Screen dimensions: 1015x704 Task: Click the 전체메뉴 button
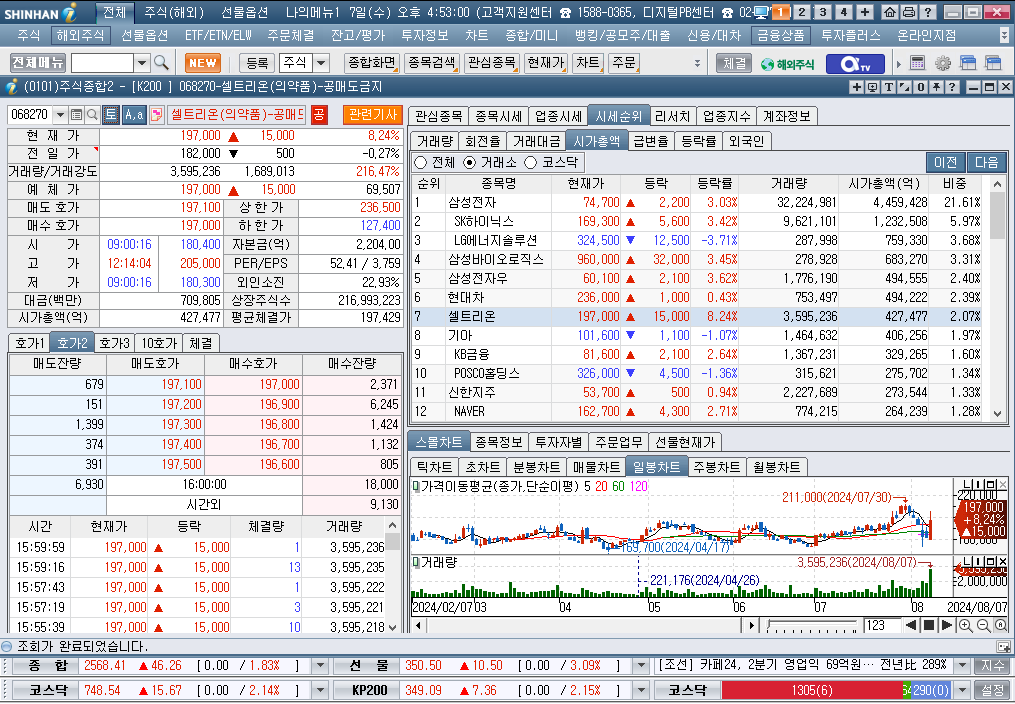point(38,63)
